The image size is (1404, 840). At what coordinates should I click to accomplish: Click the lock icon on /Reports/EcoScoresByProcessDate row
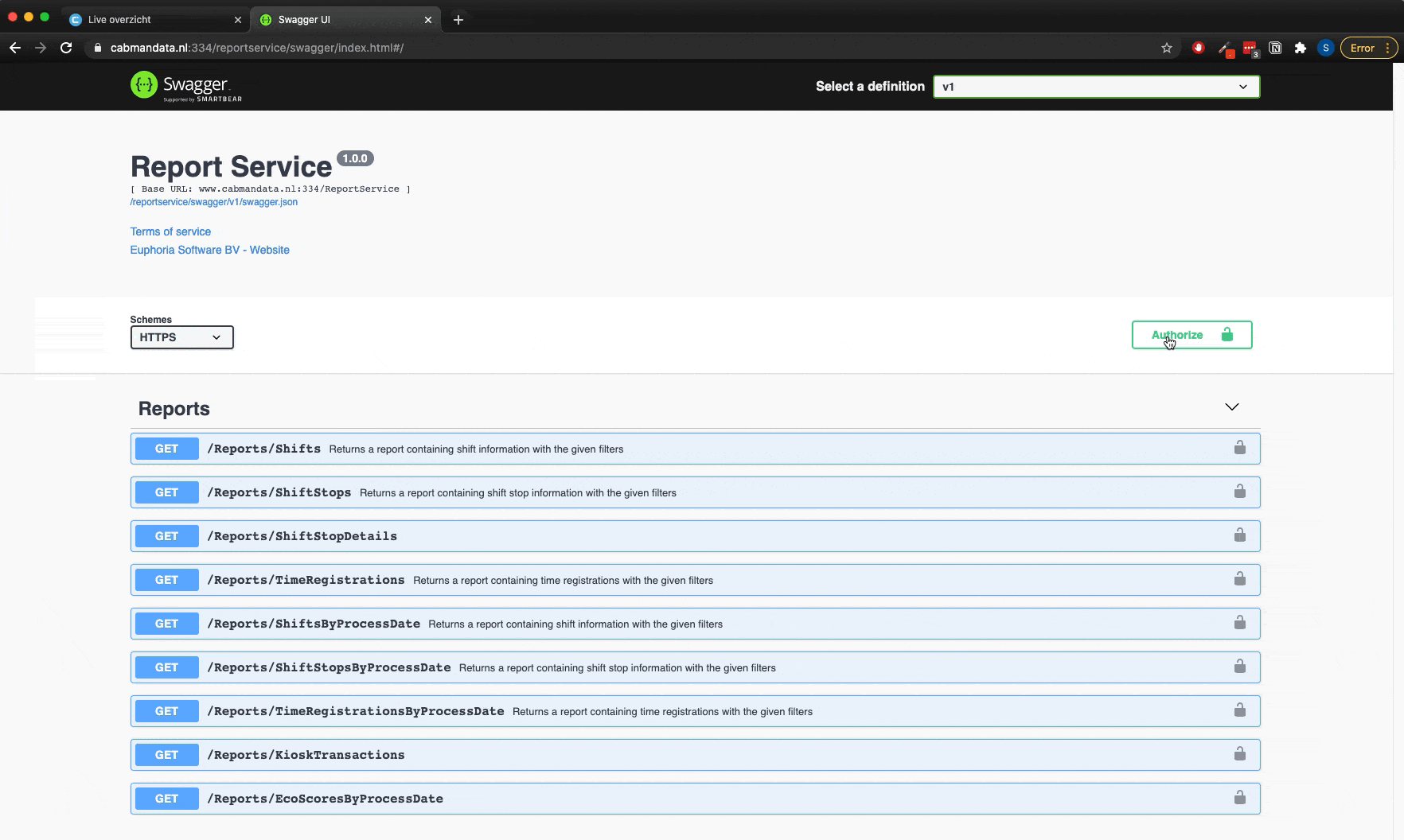pos(1239,798)
